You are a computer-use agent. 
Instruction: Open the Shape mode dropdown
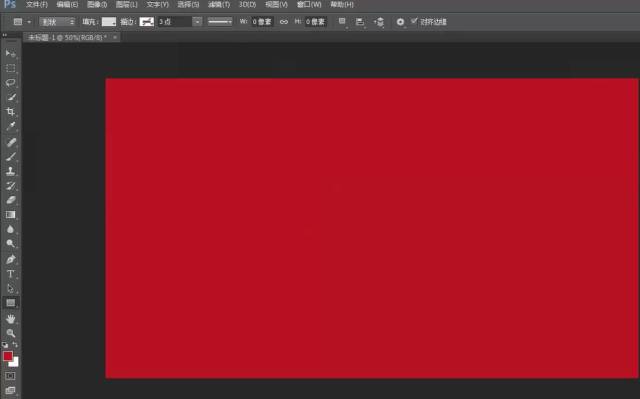tap(57, 22)
